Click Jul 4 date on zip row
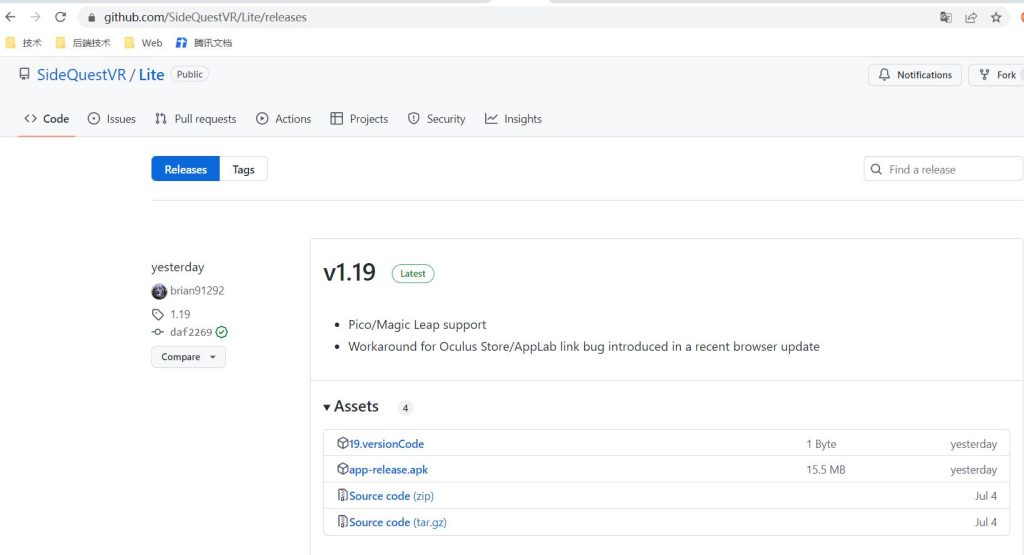 click(986, 496)
